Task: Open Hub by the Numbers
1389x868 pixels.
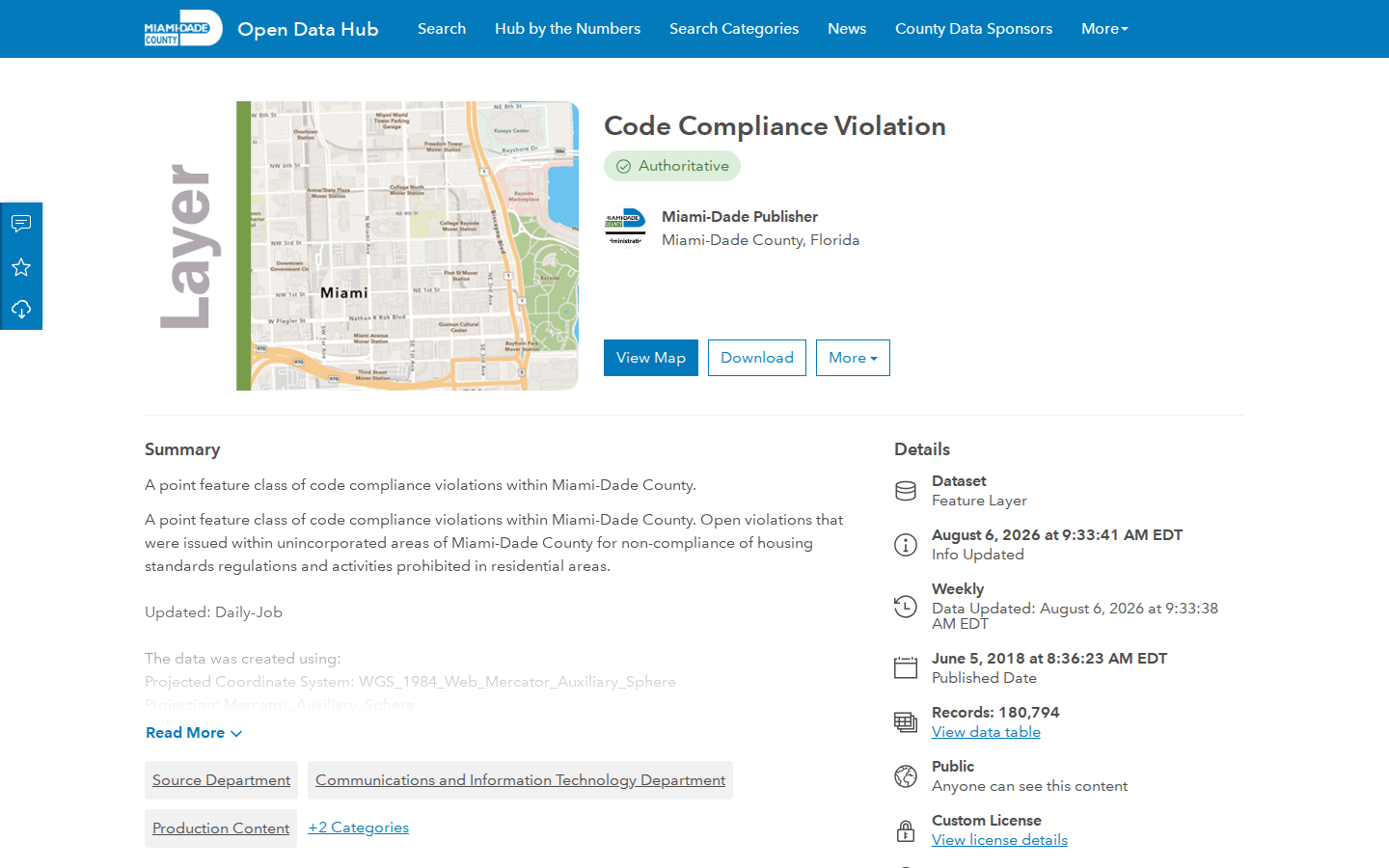Action: click(x=567, y=29)
